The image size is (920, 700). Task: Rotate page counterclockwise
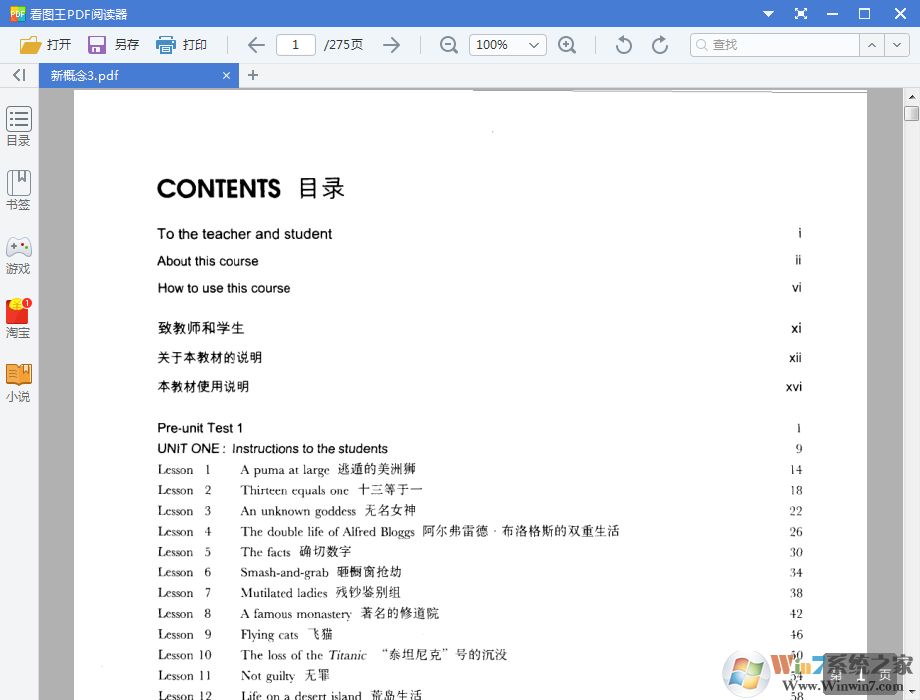click(x=623, y=45)
